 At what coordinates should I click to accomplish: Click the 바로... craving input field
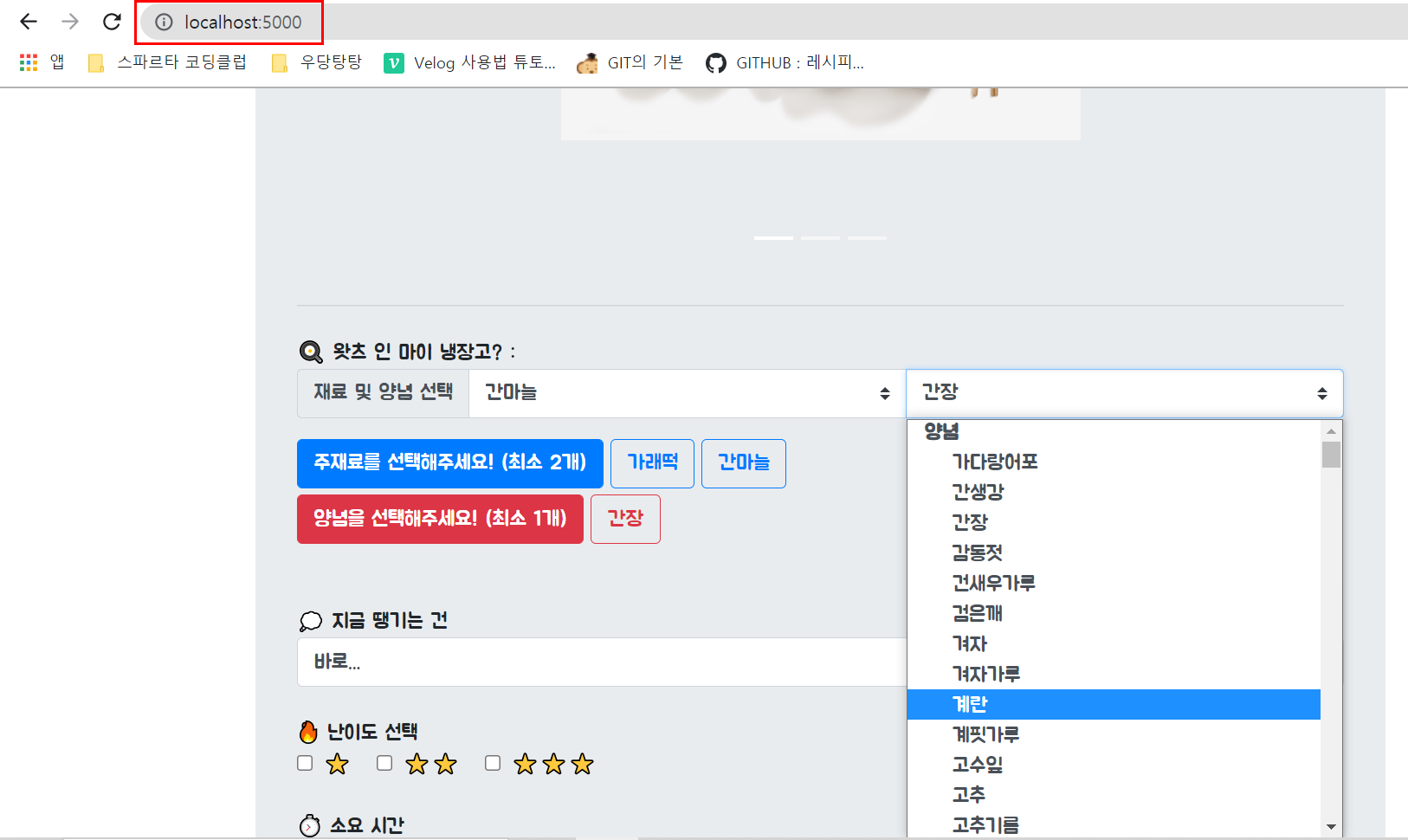pos(602,662)
